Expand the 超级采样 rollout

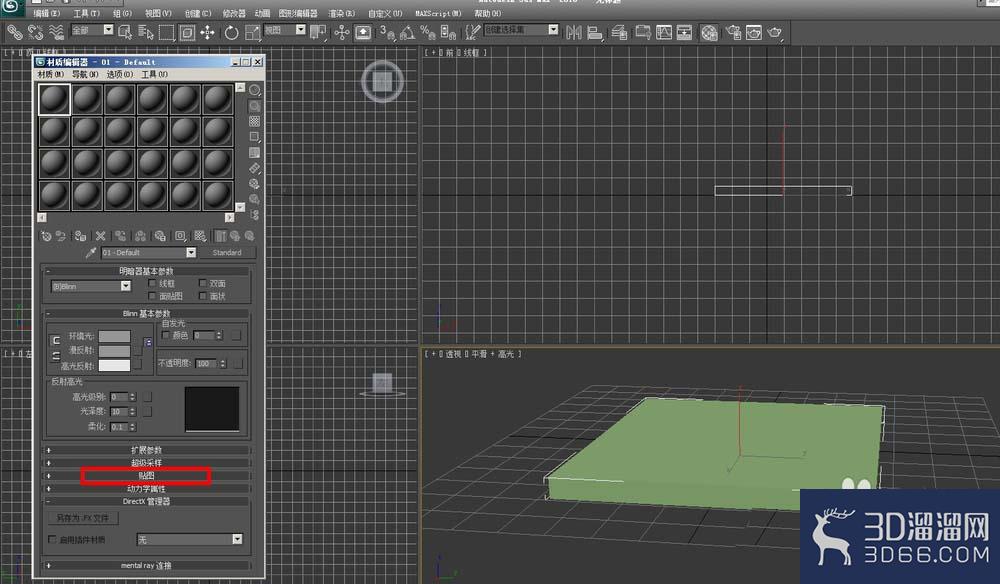click(146, 463)
